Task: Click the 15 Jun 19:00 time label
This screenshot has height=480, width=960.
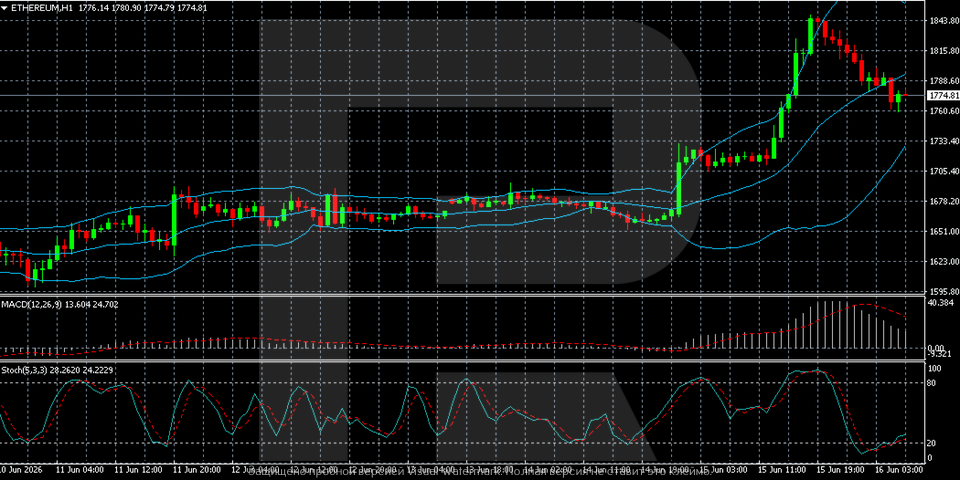Action: 841,470
